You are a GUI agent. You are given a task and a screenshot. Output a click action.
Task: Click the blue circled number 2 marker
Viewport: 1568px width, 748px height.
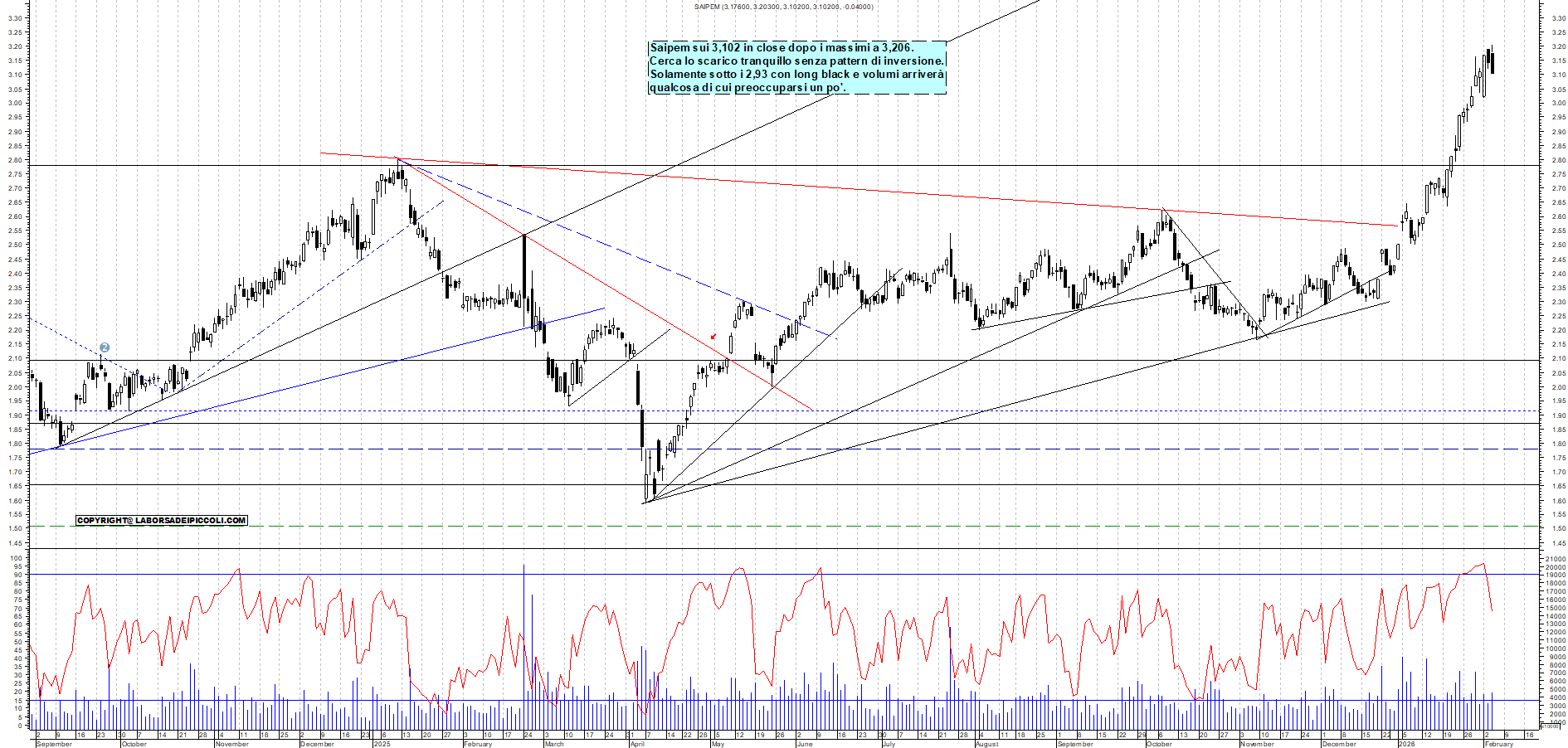tap(105, 347)
